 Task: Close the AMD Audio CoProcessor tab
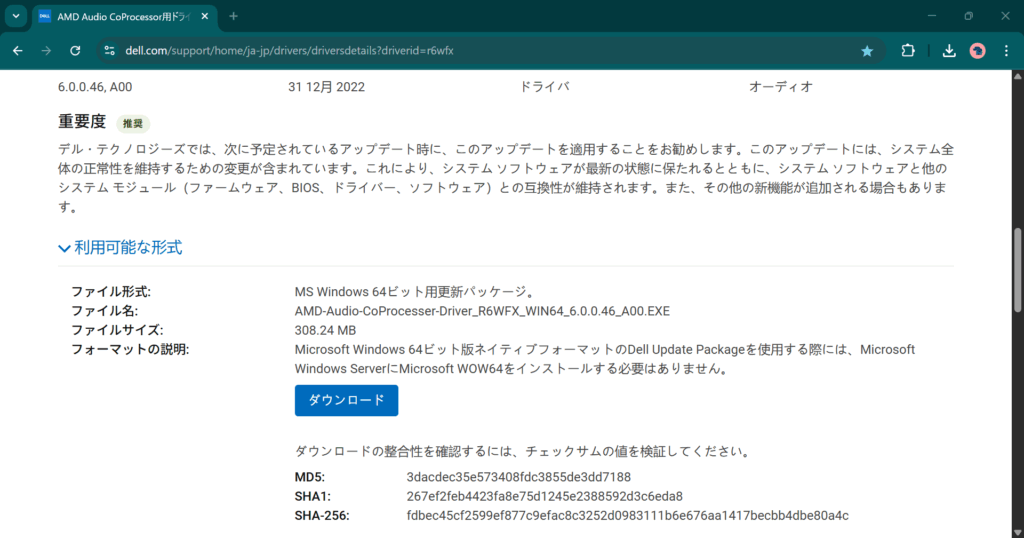point(204,16)
